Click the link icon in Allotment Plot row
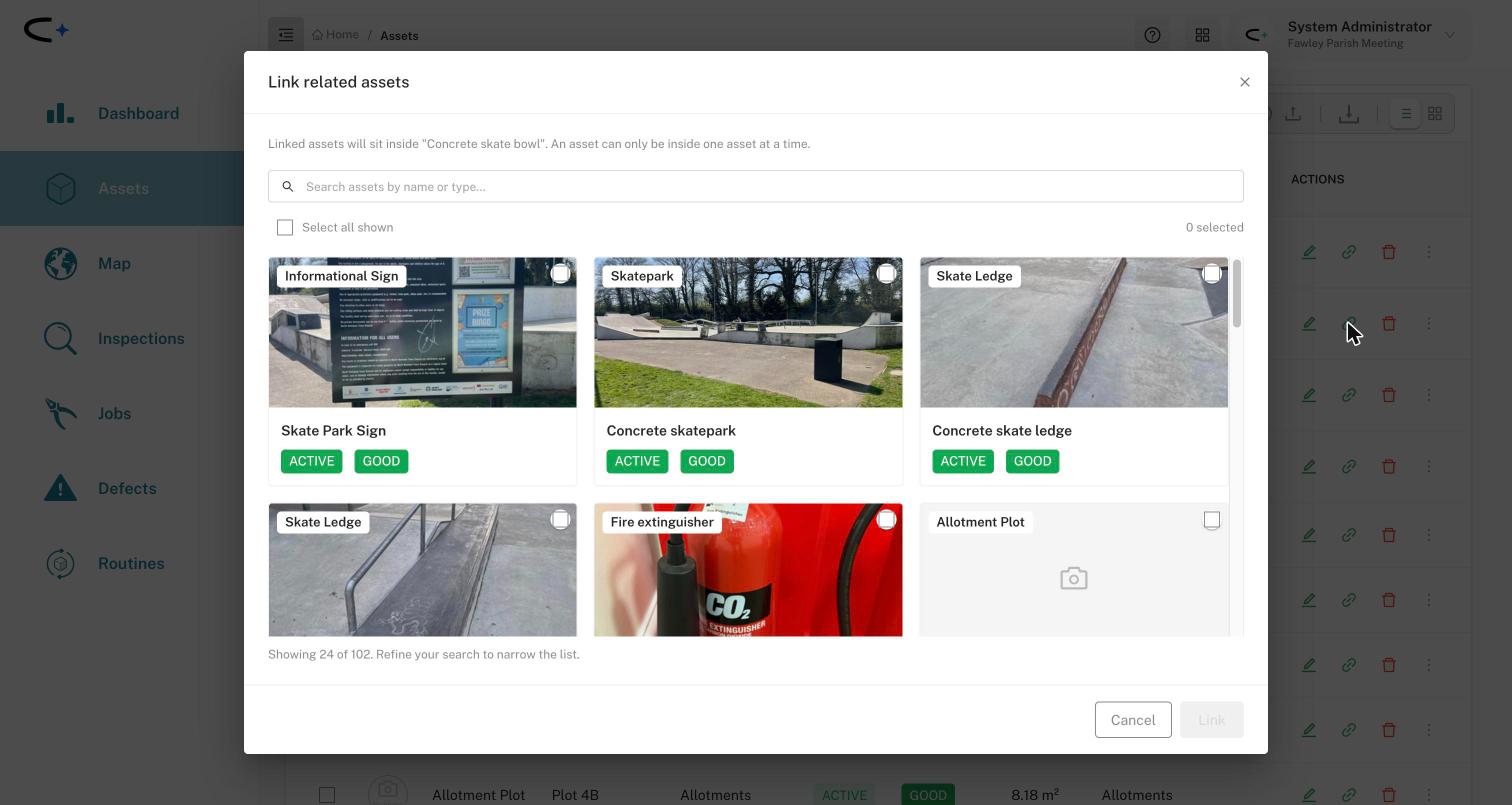Viewport: 1512px width, 805px height. [x=1349, y=795]
